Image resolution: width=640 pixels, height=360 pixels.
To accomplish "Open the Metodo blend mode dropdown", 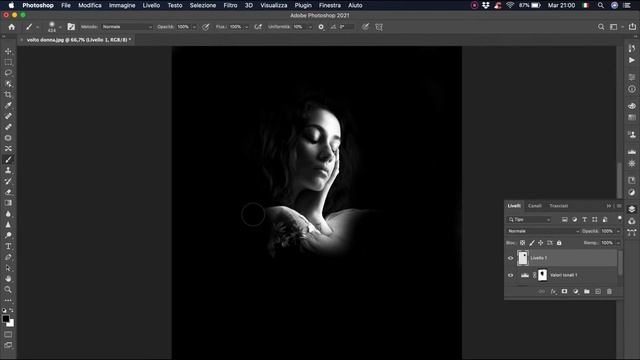I will coord(127,27).
